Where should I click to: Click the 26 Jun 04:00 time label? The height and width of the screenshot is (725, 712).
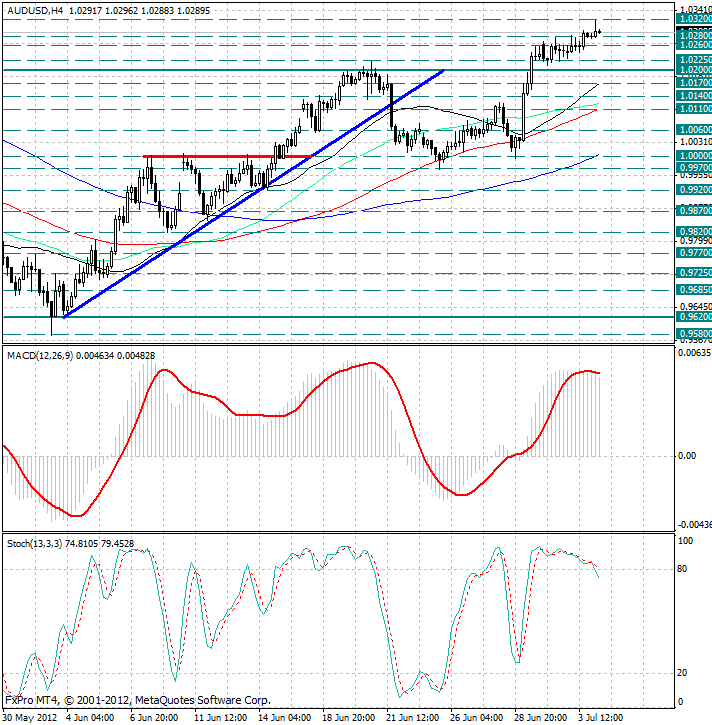coord(476,718)
